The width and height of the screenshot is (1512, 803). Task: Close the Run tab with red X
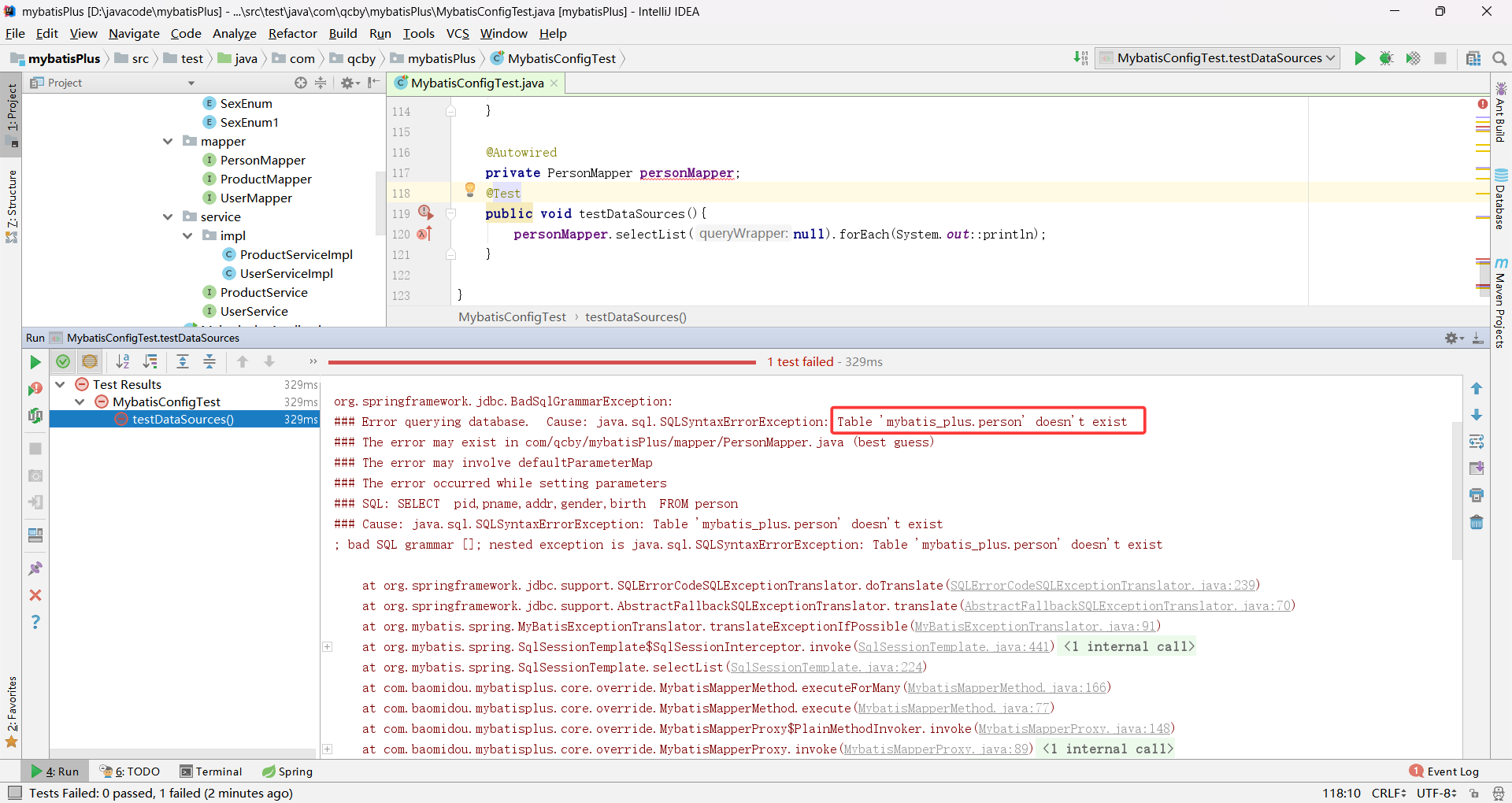[35, 595]
